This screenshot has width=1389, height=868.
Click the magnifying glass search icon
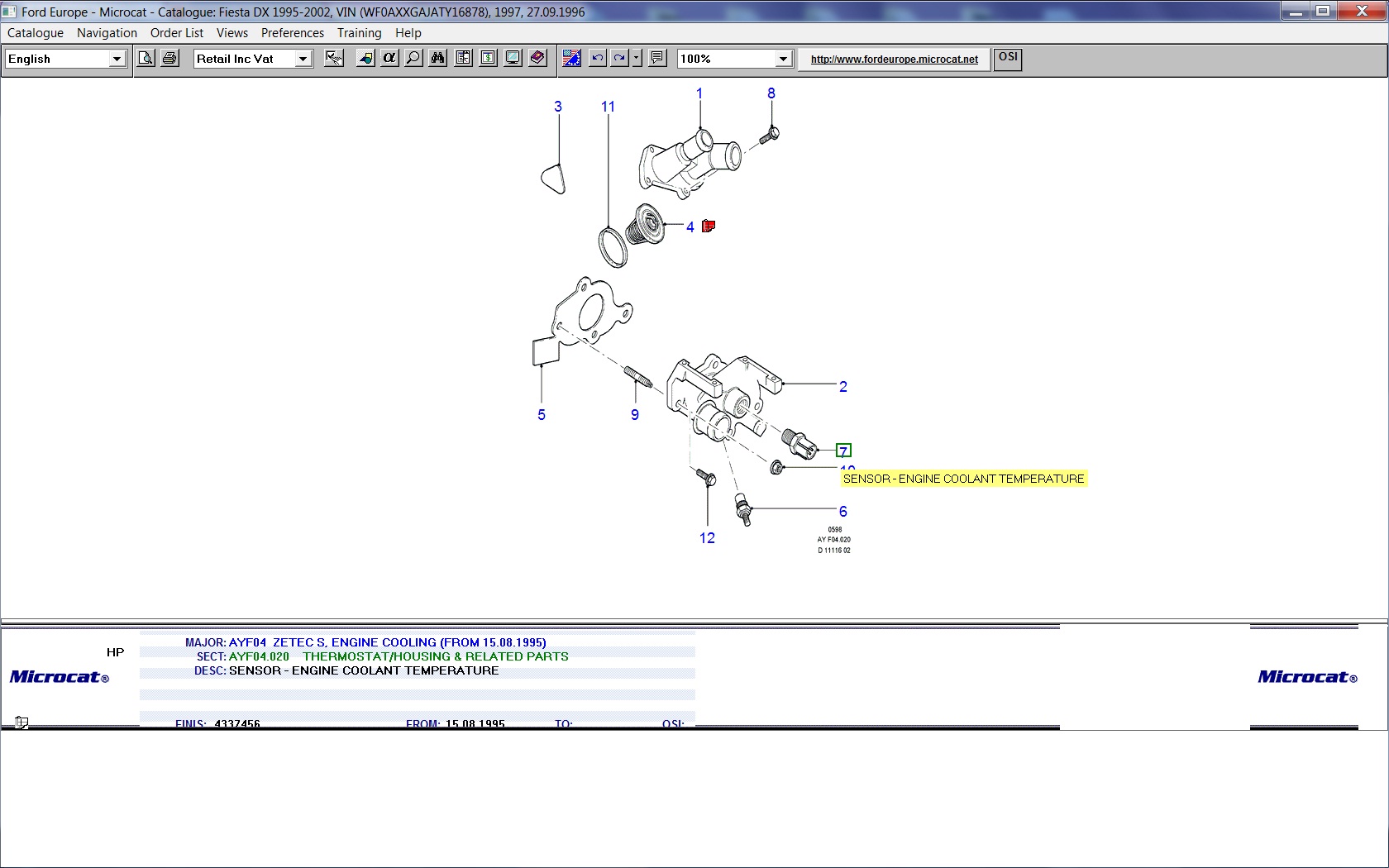(413, 58)
